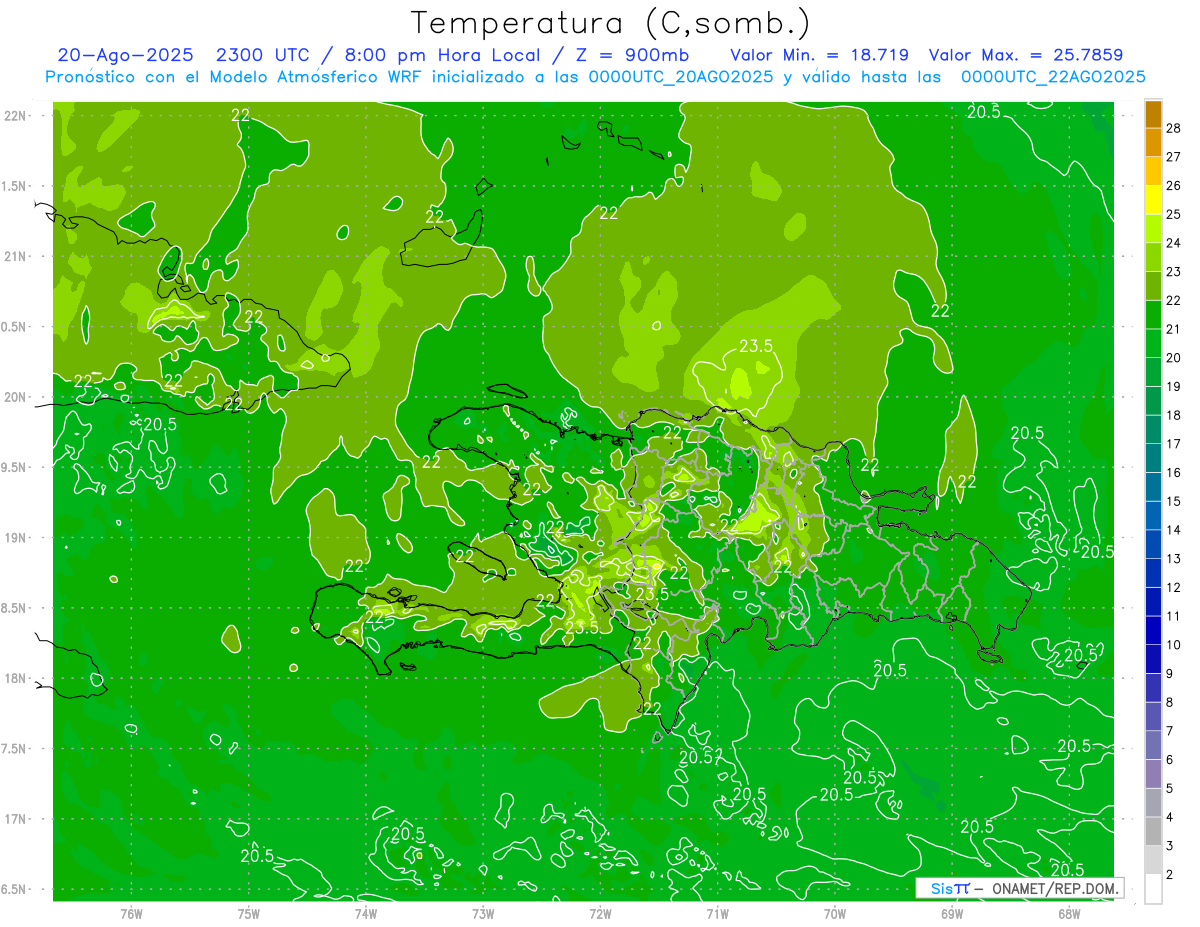Click the "76W" longitude axis label
Image resolution: width=1200 pixels, height=927 pixels.
click(131, 913)
